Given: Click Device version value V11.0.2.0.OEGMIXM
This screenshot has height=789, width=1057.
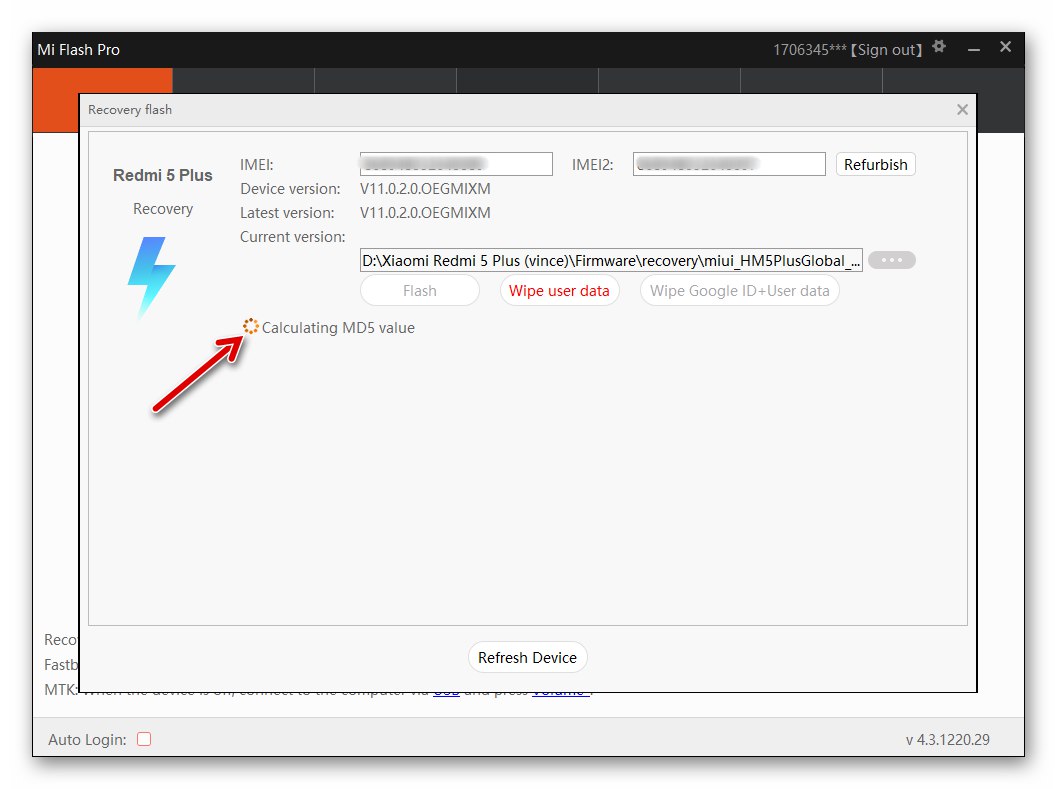Looking at the screenshot, I should pyautogui.click(x=425, y=189).
